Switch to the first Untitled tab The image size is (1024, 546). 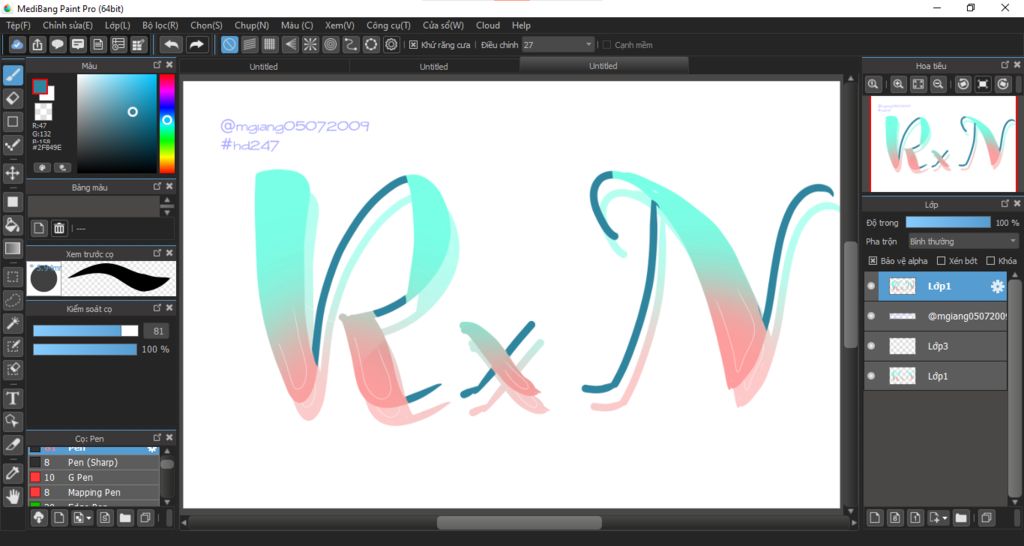click(264, 67)
